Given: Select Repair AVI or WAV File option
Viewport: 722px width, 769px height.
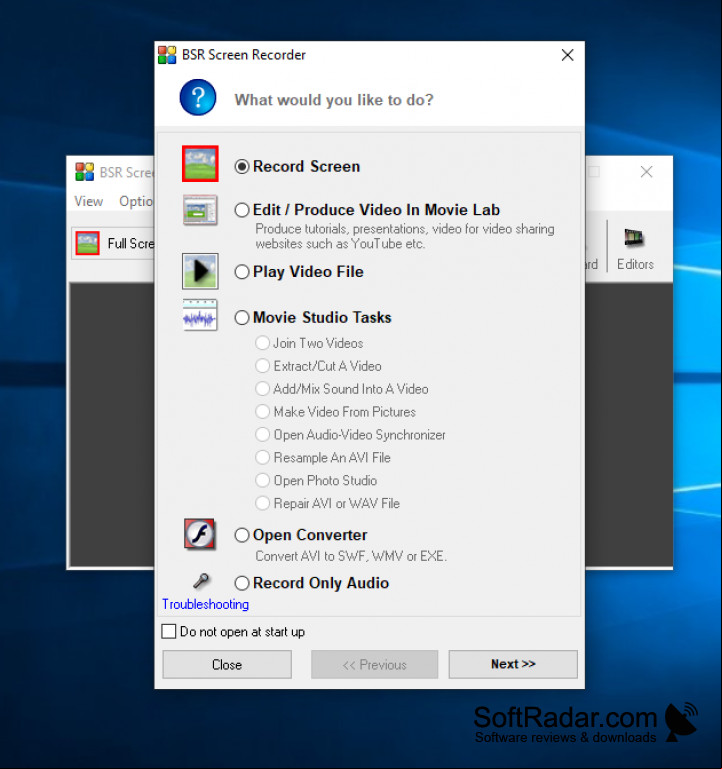Looking at the screenshot, I should [x=262, y=503].
